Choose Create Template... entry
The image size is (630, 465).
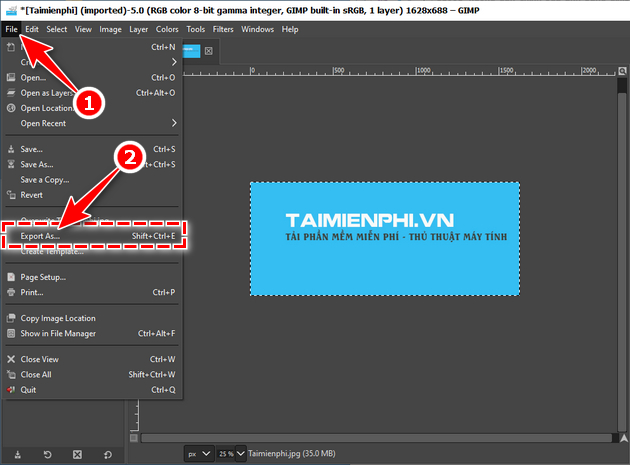click(92, 252)
